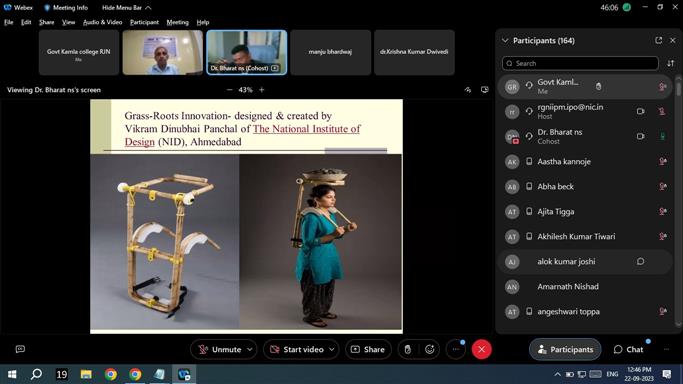Open the Audio & Video menu
Image resolution: width=683 pixels, height=384 pixels.
pos(102,22)
